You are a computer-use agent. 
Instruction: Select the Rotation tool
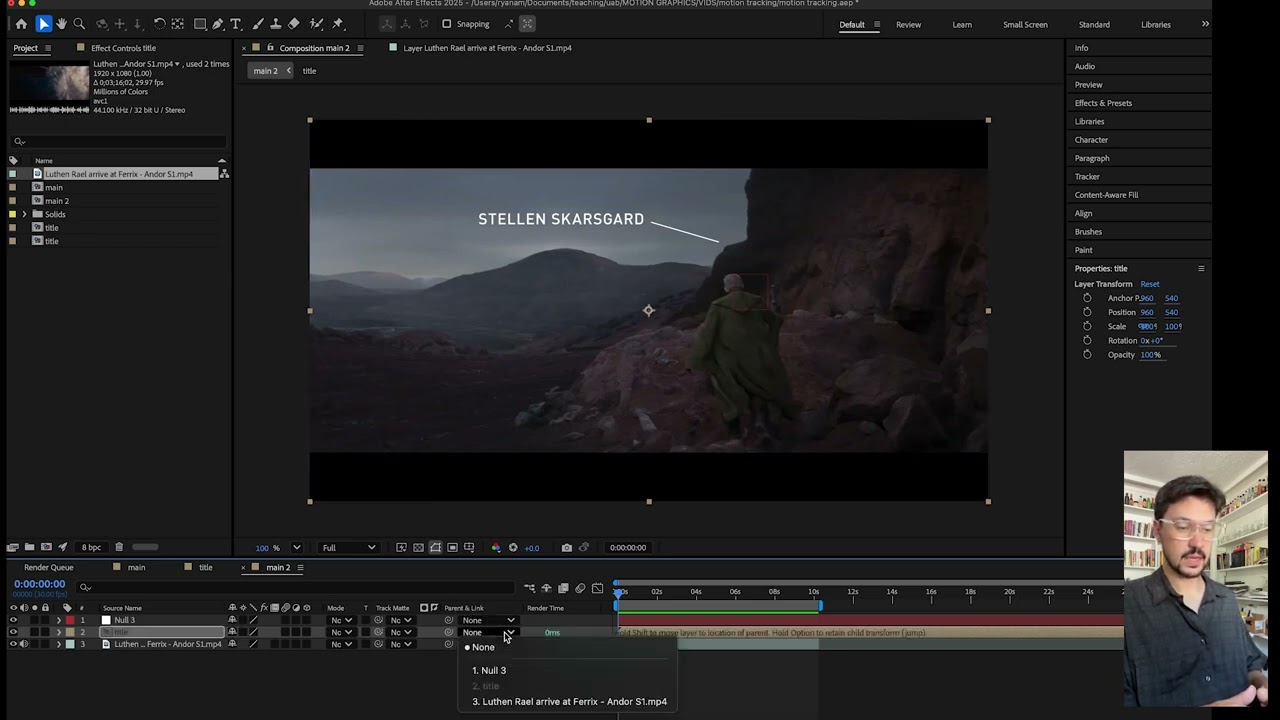click(x=159, y=24)
